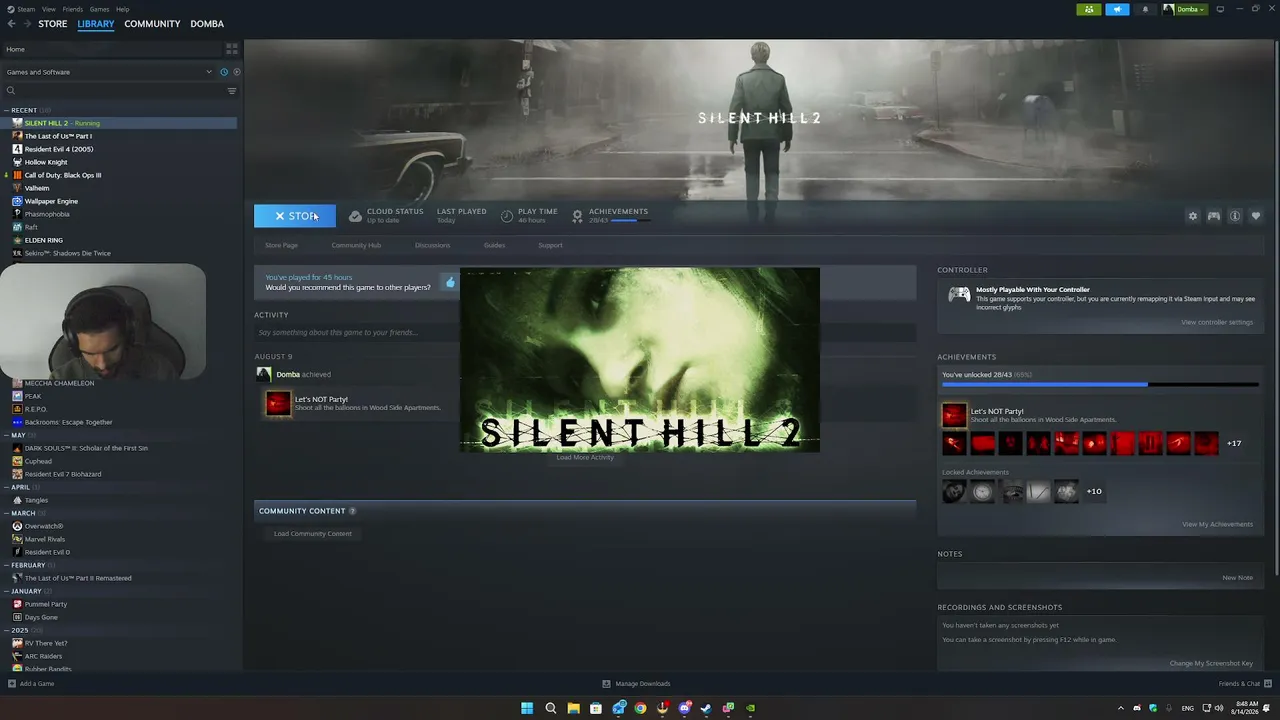Select Phasmophobia in the library
The width and height of the screenshot is (1280, 720).
click(47, 214)
